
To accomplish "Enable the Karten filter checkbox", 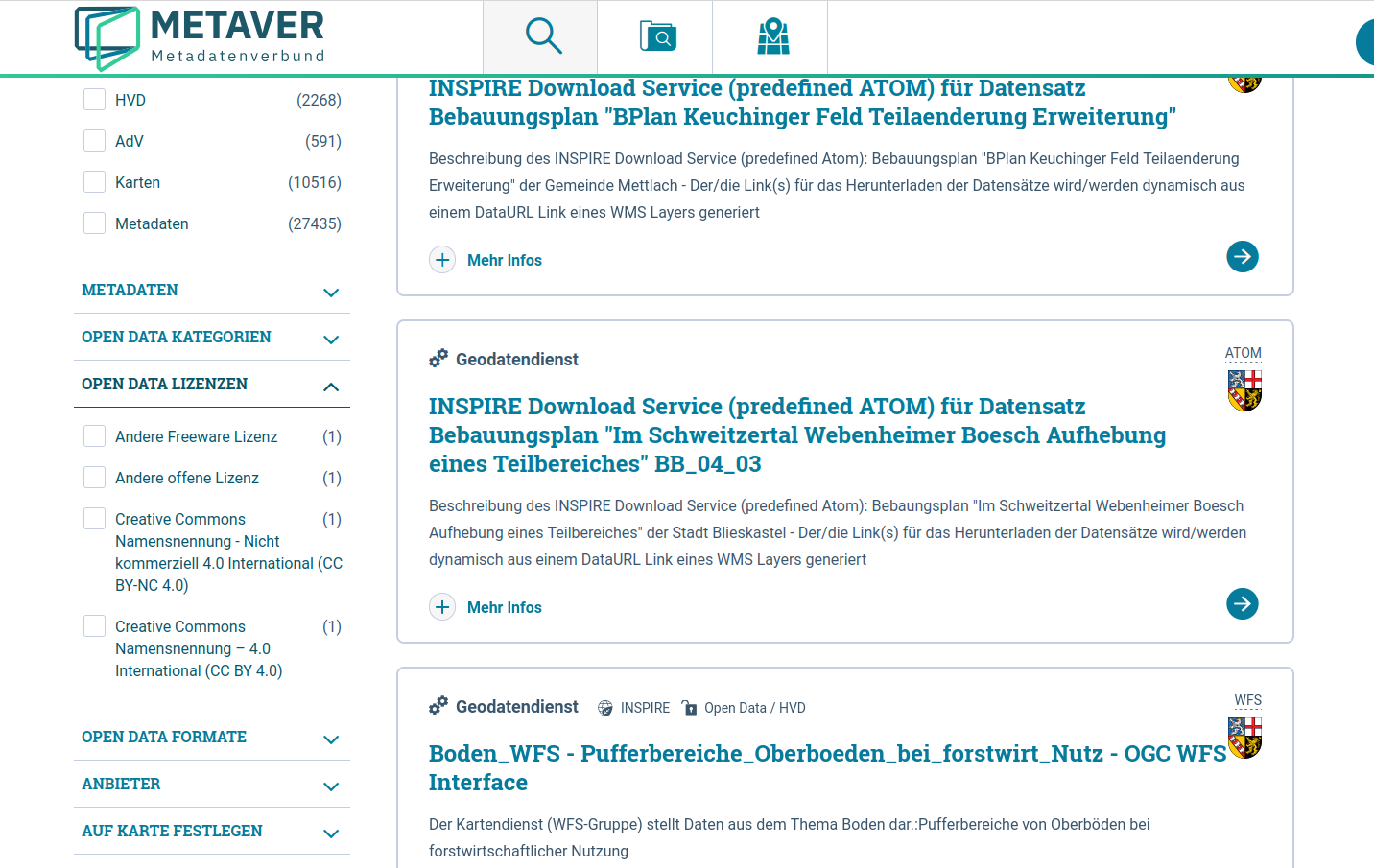I will click(x=94, y=182).
